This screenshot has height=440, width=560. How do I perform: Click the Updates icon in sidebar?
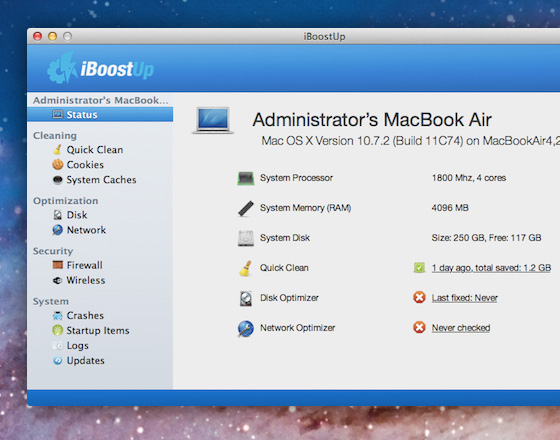58,360
